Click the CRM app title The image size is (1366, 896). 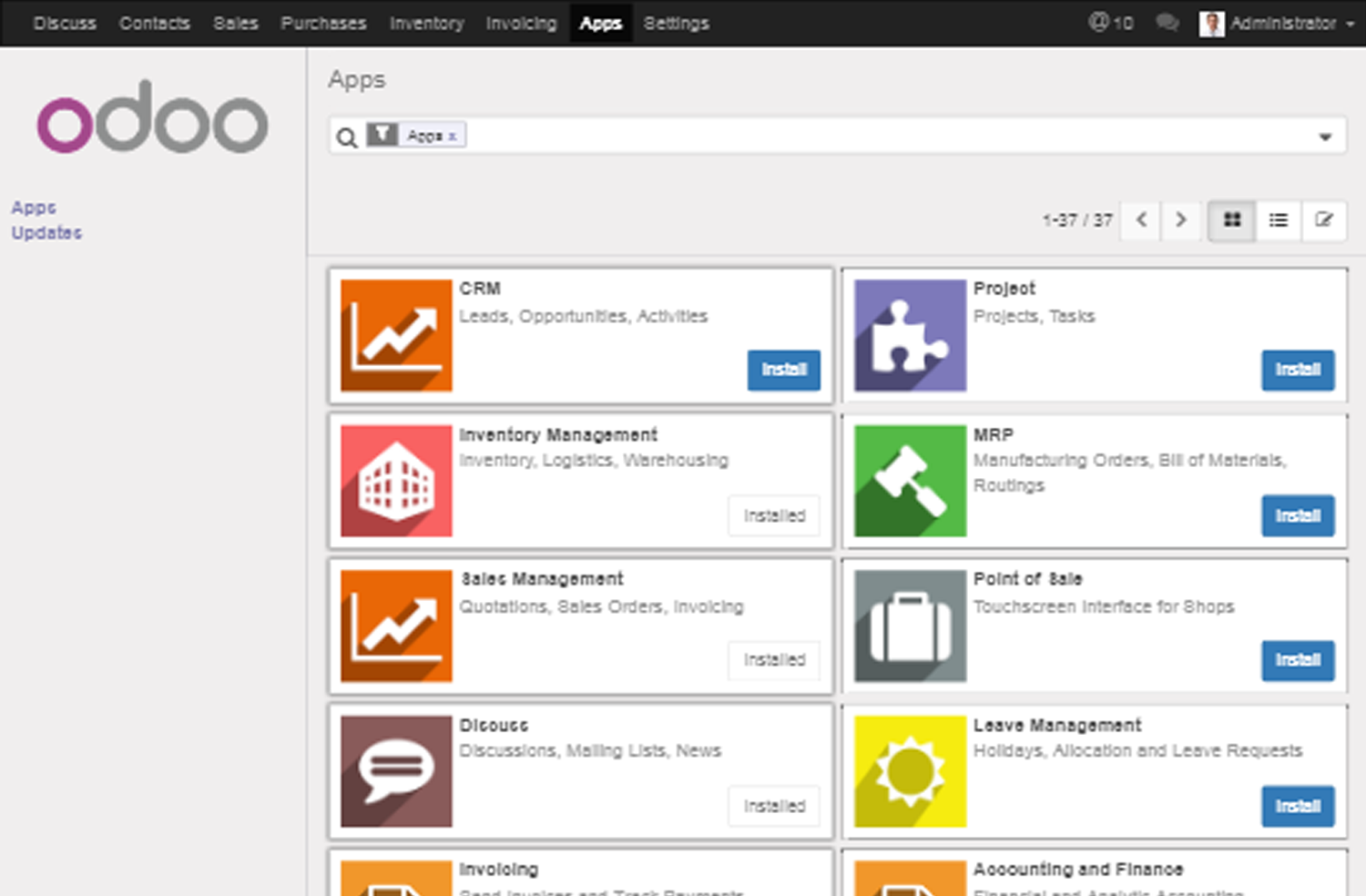click(480, 289)
